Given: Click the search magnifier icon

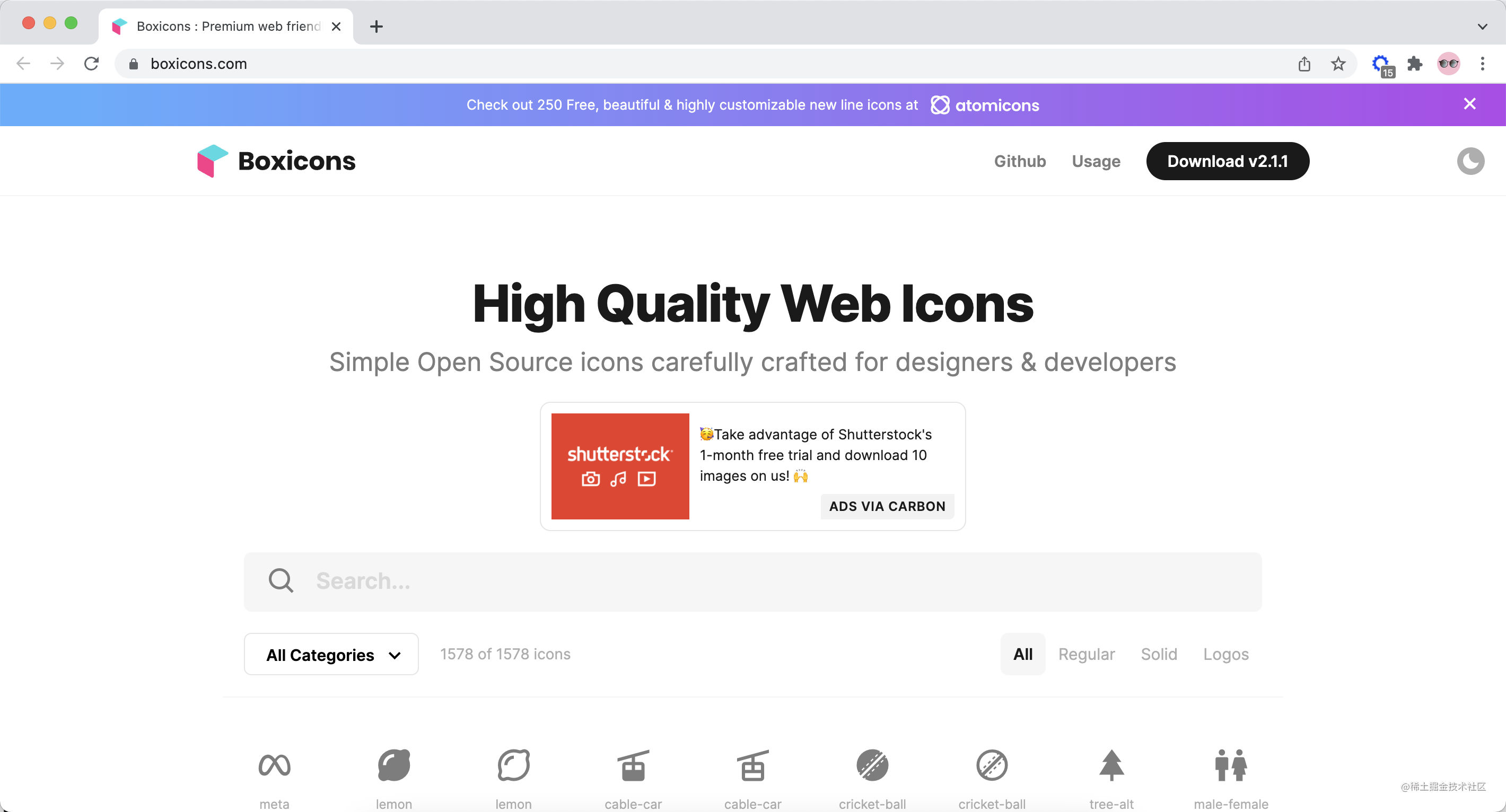Looking at the screenshot, I should pyautogui.click(x=281, y=581).
